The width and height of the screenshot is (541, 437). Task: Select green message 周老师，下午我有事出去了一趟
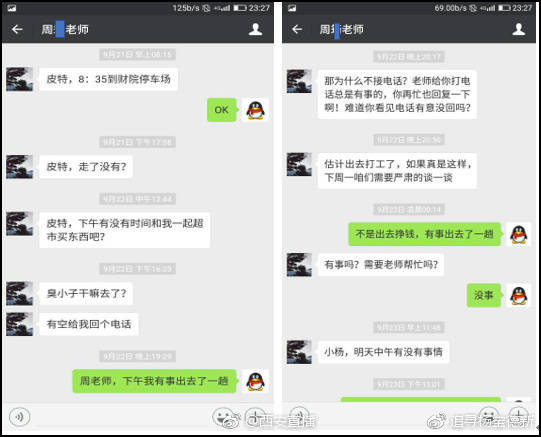pyautogui.click(x=154, y=381)
